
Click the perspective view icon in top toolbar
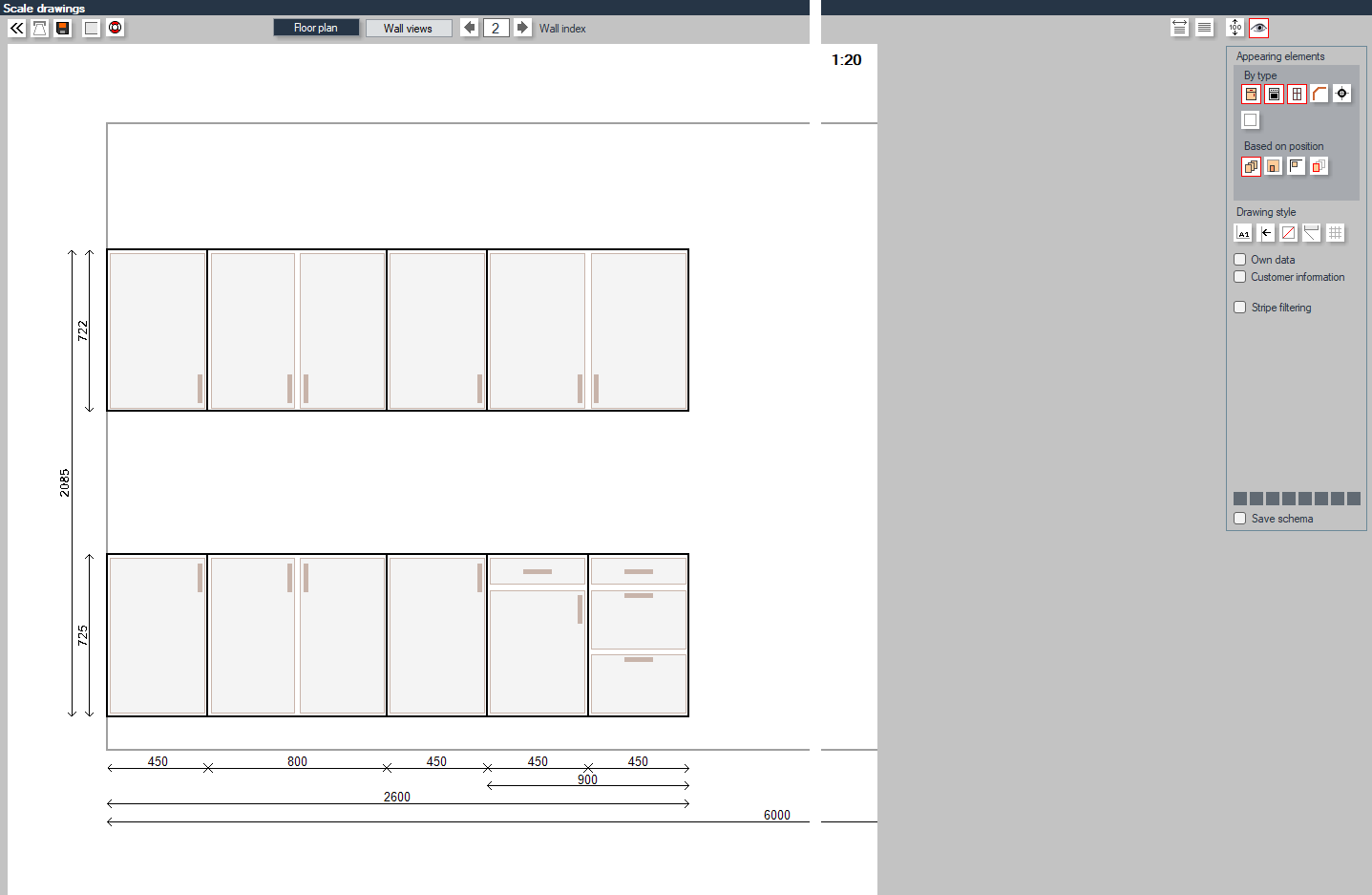click(x=40, y=28)
